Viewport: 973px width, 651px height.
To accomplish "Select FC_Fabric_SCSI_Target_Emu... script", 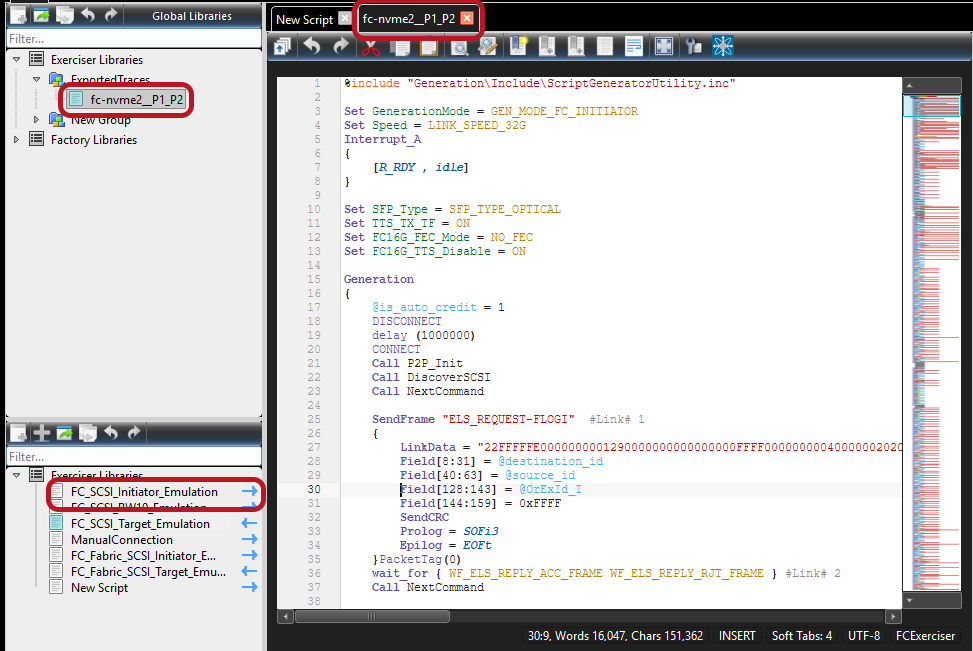I will coord(148,572).
